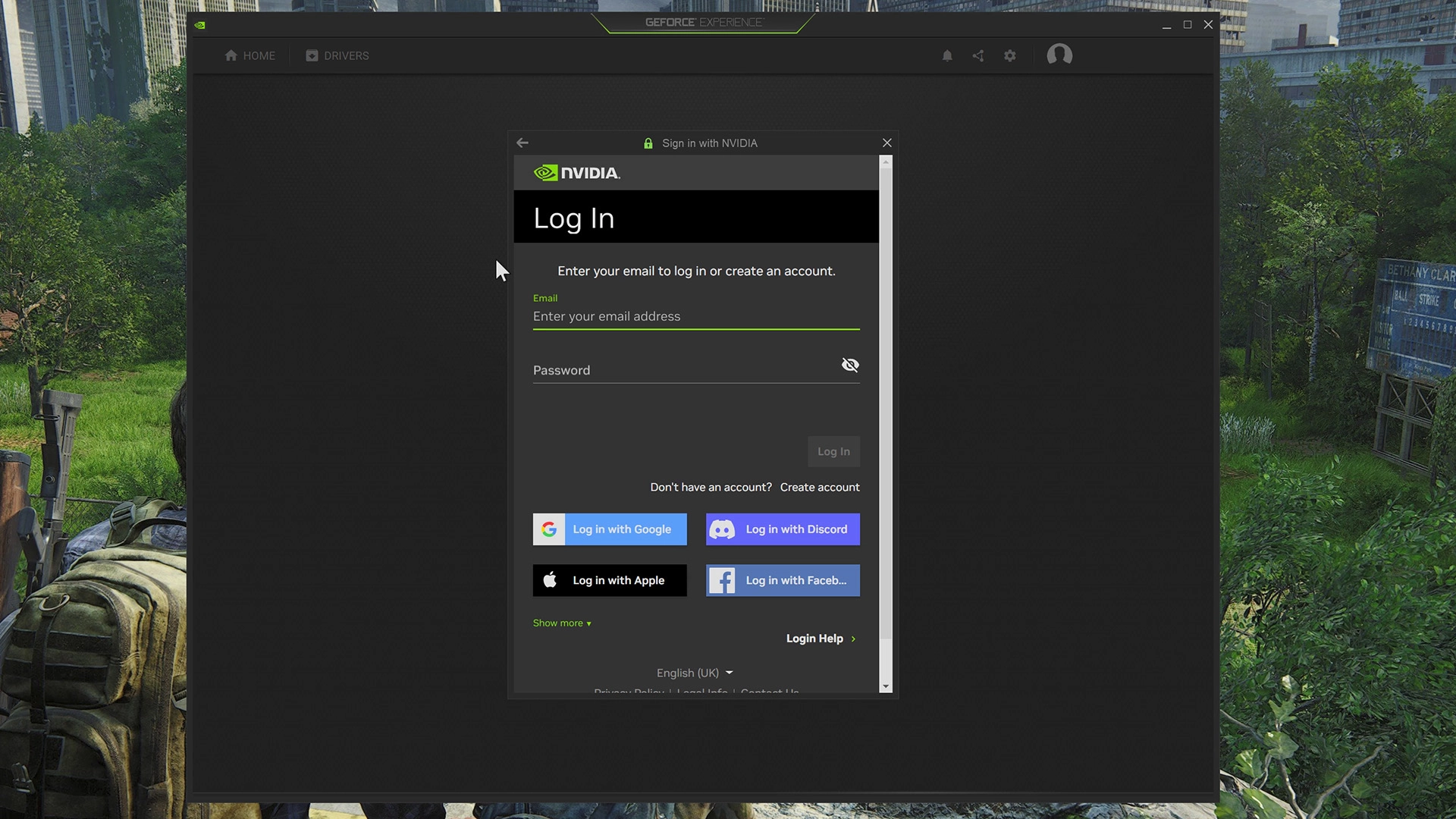Open the English (UK) language dropdown
The height and width of the screenshot is (819, 1456).
point(695,673)
